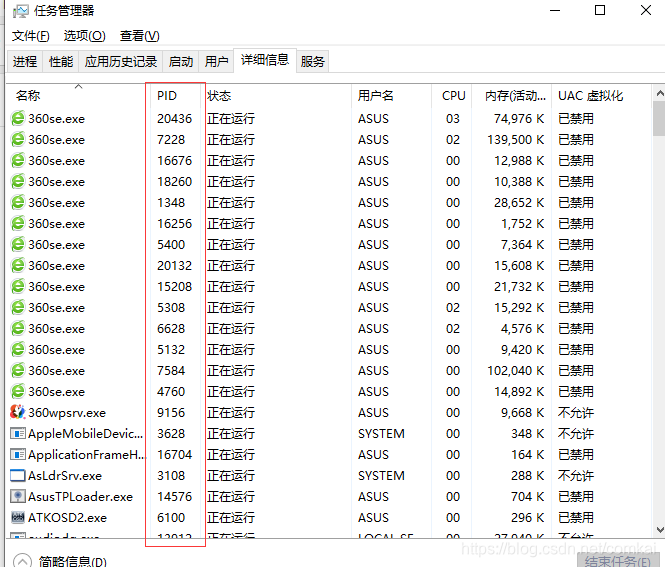Sort by the 内存(活动... column header
The width and height of the screenshot is (665, 567).
(511, 95)
